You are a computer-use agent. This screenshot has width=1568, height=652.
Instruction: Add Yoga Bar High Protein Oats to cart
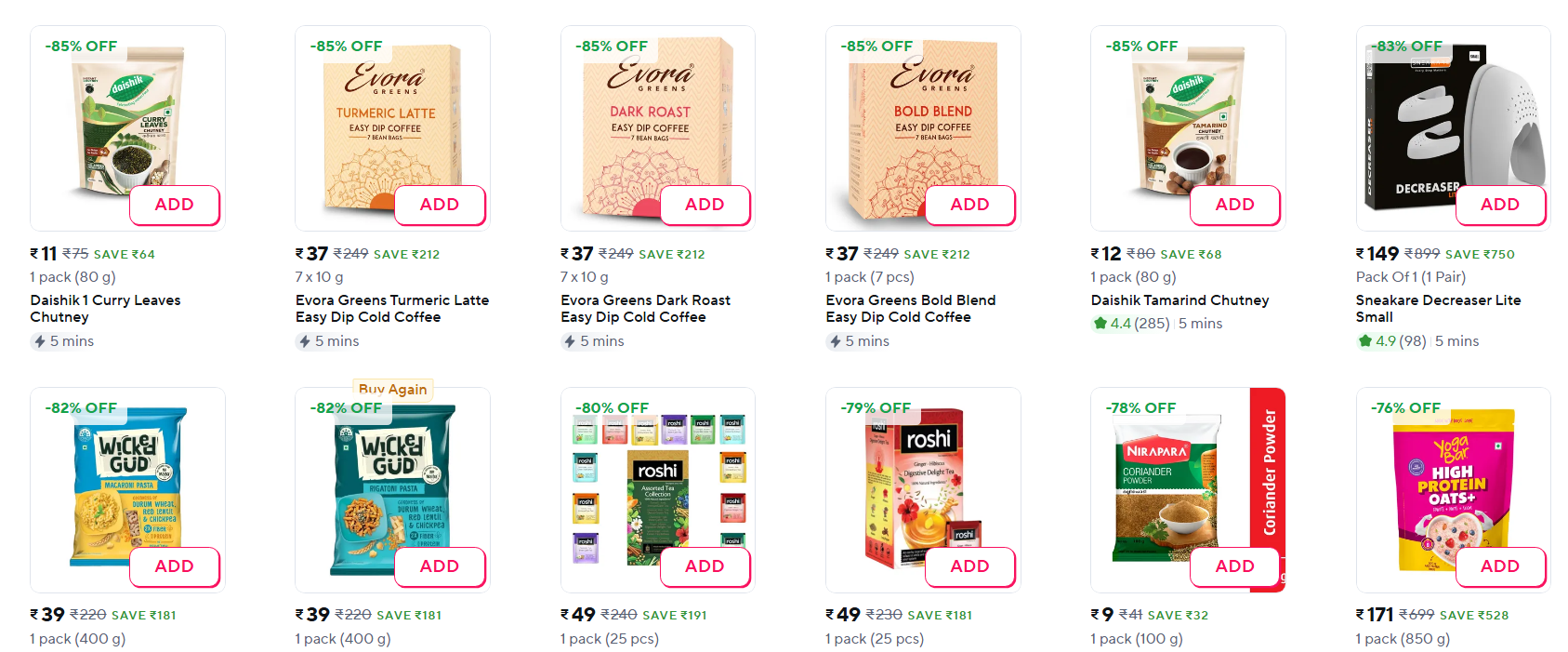tap(1499, 566)
